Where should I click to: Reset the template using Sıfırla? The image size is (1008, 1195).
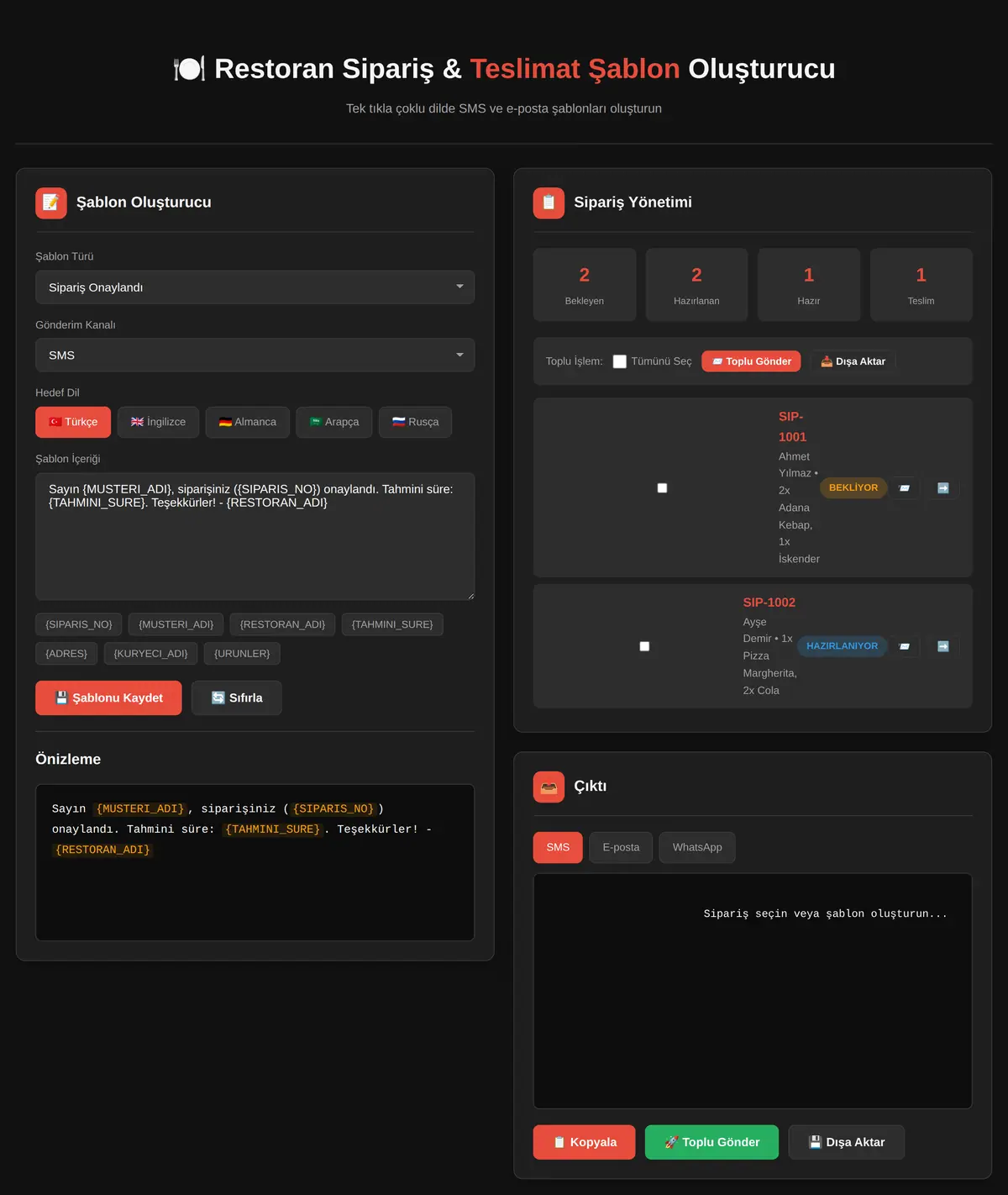point(237,698)
